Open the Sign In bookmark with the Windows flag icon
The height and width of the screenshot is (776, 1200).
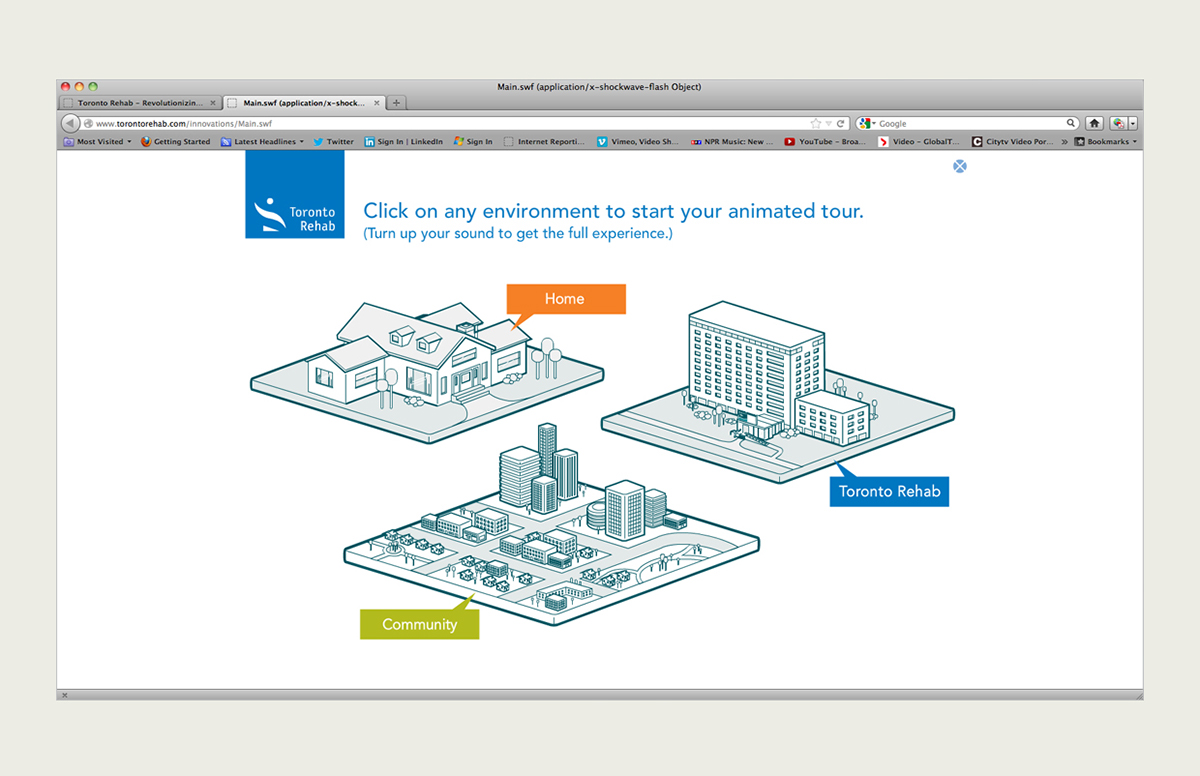pyautogui.click(x=473, y=142)
